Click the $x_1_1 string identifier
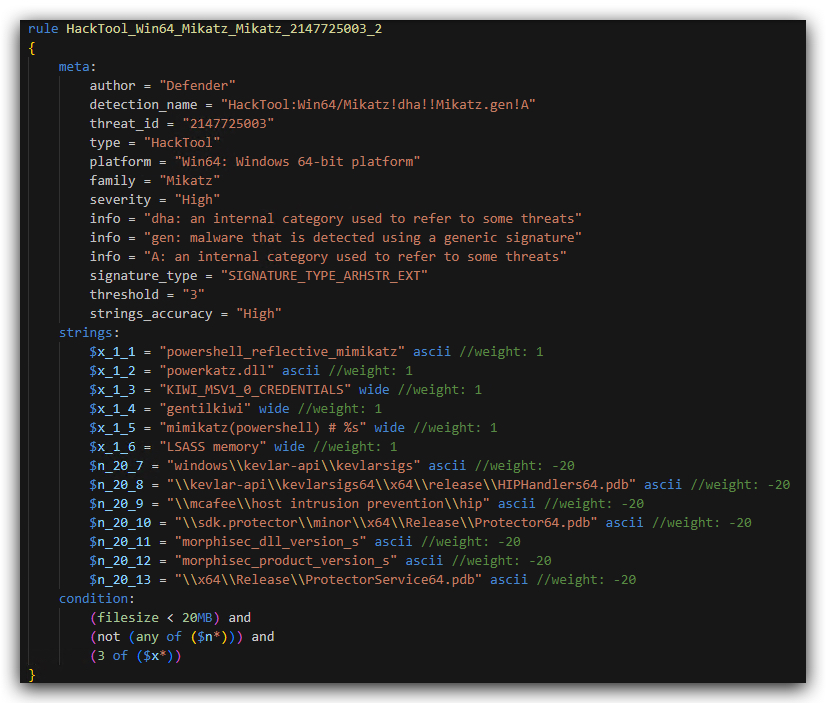Screen dimensions: 826x703 [x=112, y=352]
